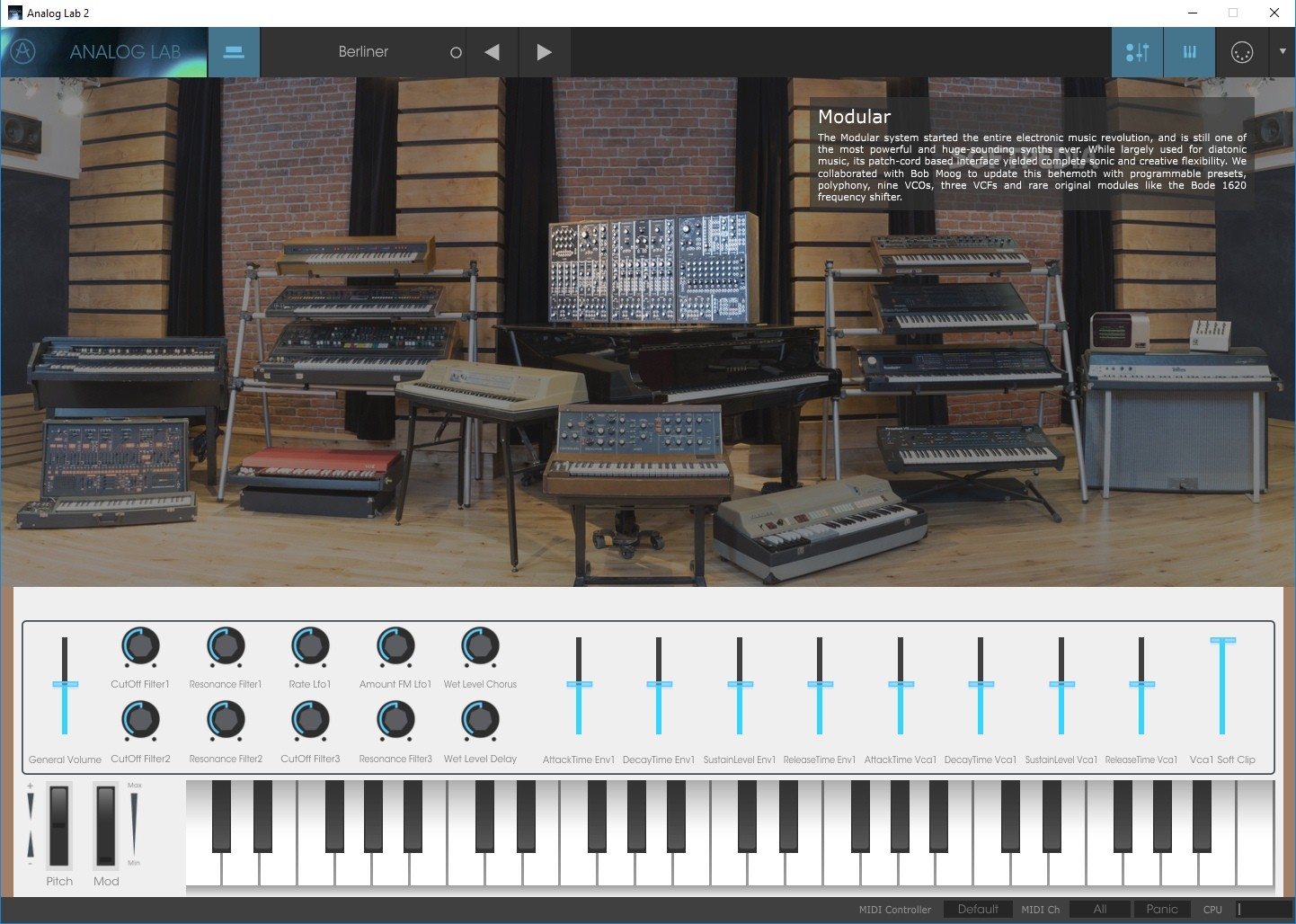This screenshot has height=924, width=1296.
Task: Select the ARP 2600 synth at left
Action: coord(108,472)
